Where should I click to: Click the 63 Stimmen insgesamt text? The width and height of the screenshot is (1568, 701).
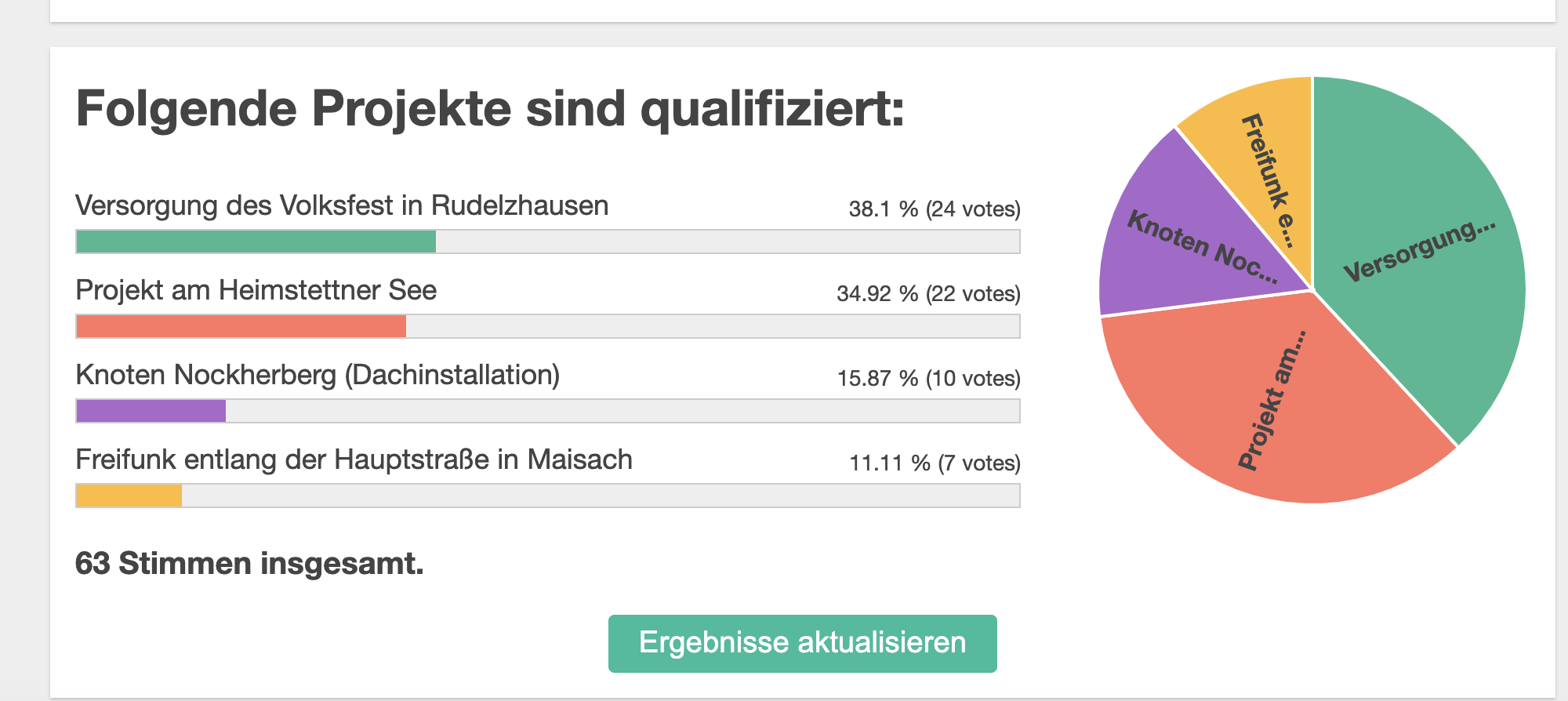click(249, 564)
